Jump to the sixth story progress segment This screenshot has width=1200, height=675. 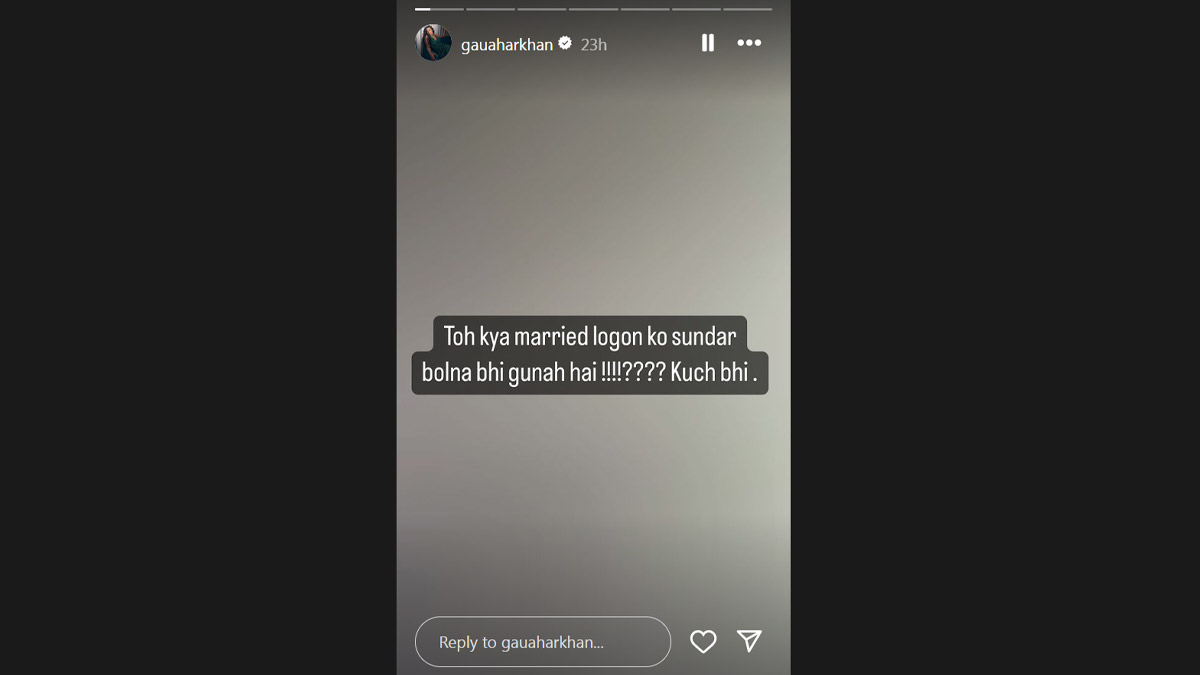click(696, 9)
